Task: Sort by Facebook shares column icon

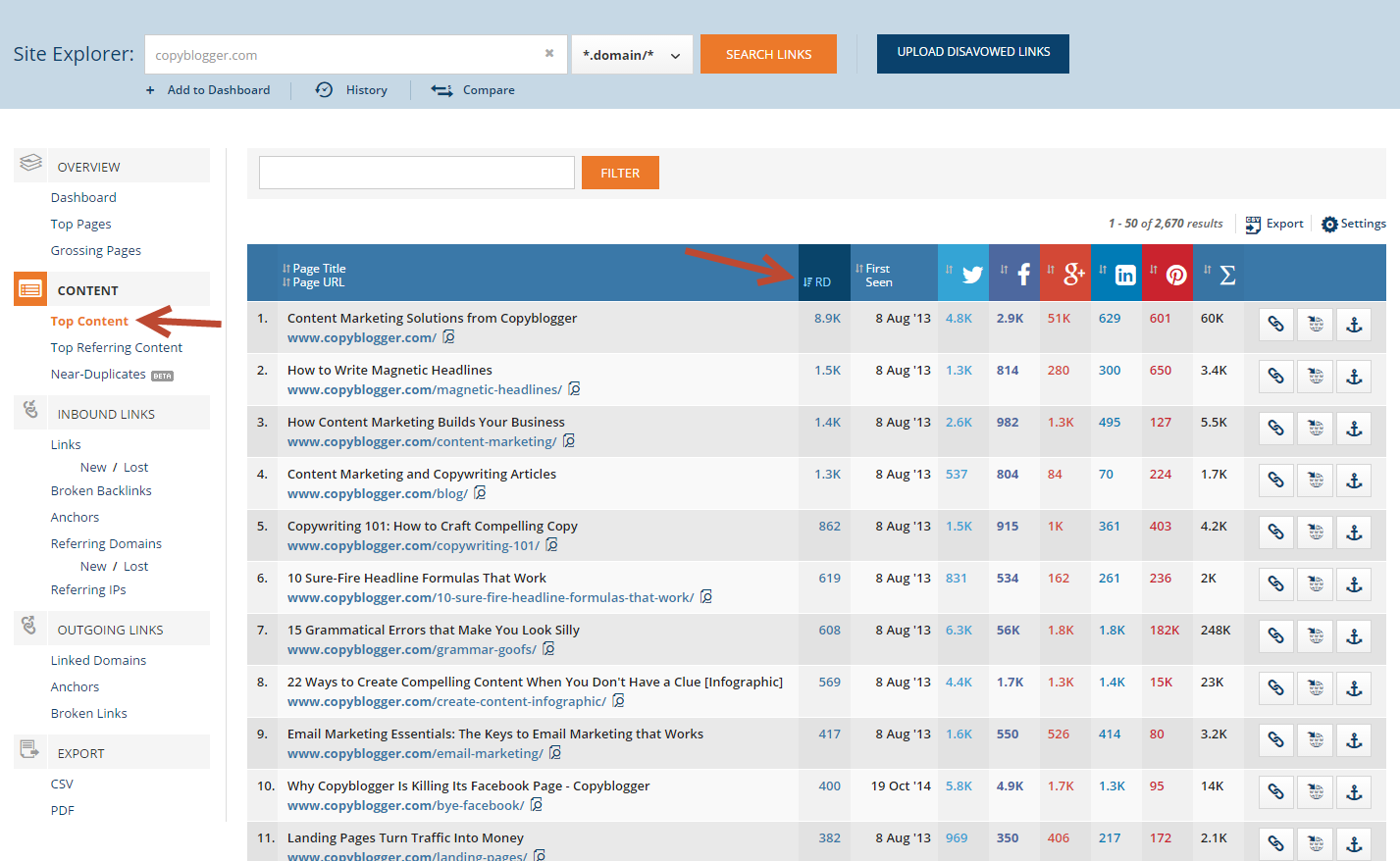Action: 1023,275
